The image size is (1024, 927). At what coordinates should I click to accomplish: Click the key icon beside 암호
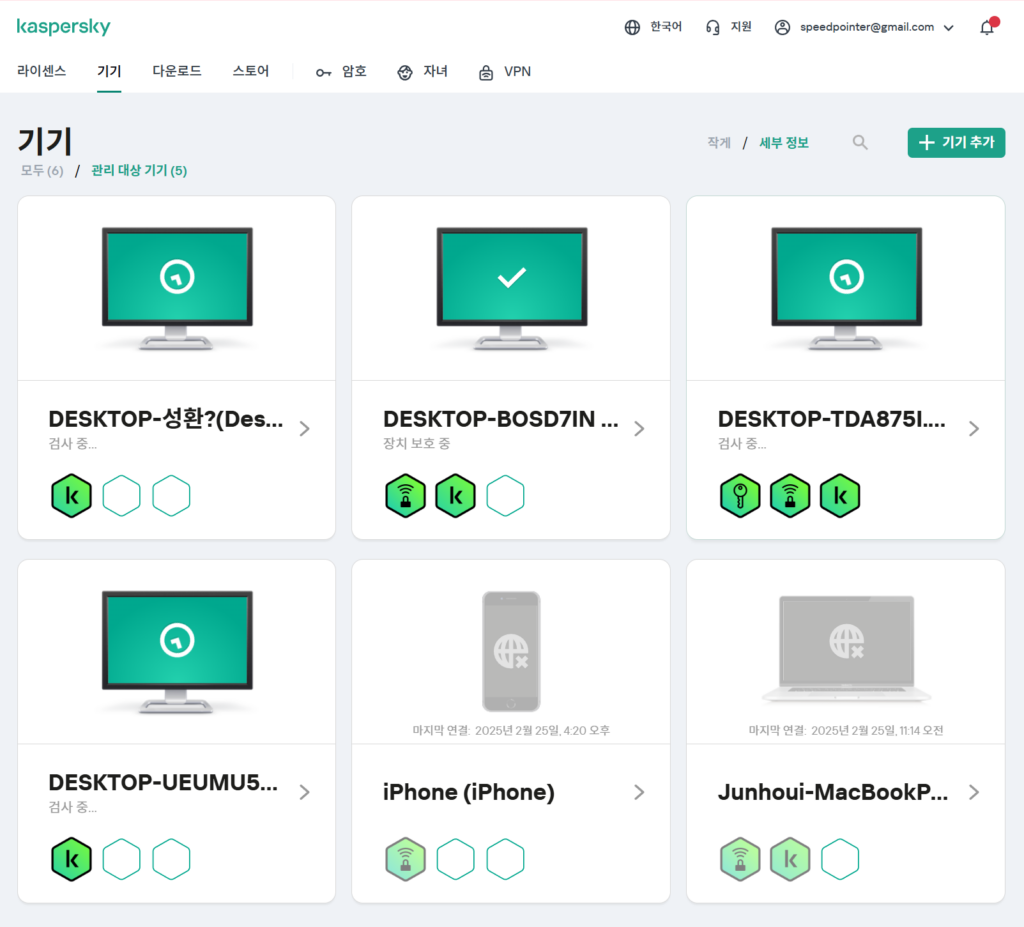pos(323,73)
